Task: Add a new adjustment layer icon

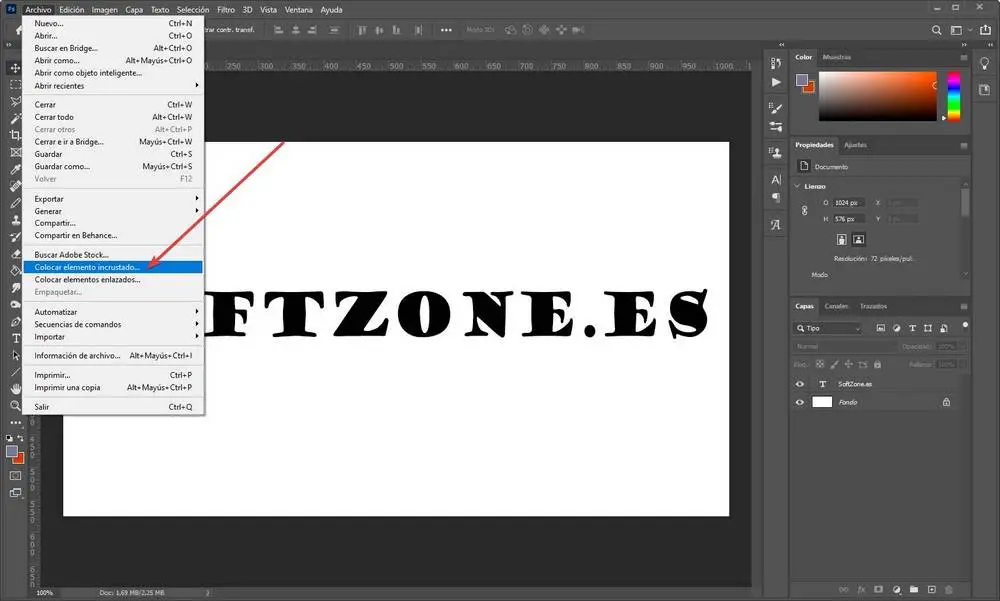Action: point(897,590)
